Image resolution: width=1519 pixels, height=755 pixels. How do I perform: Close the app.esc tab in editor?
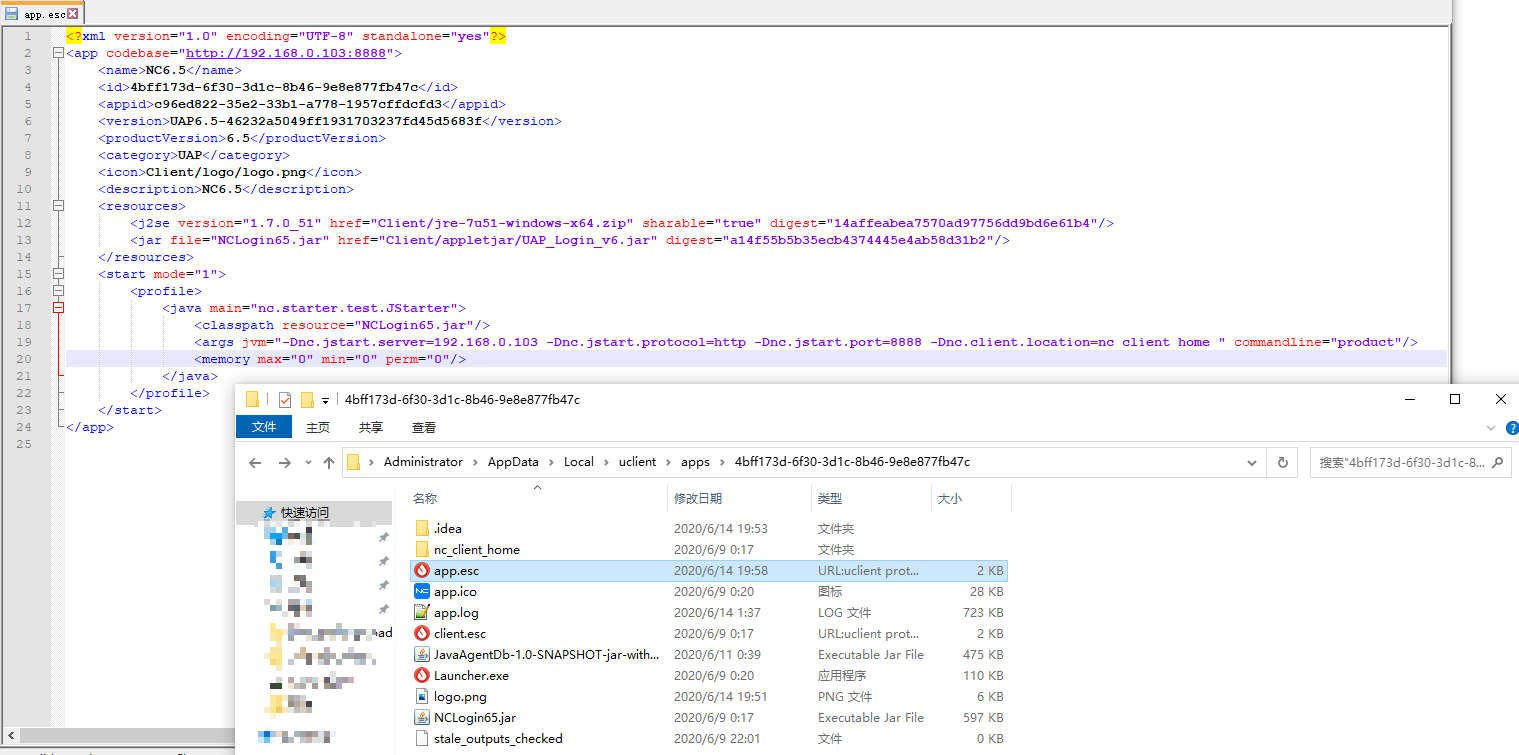pos(72,14)
